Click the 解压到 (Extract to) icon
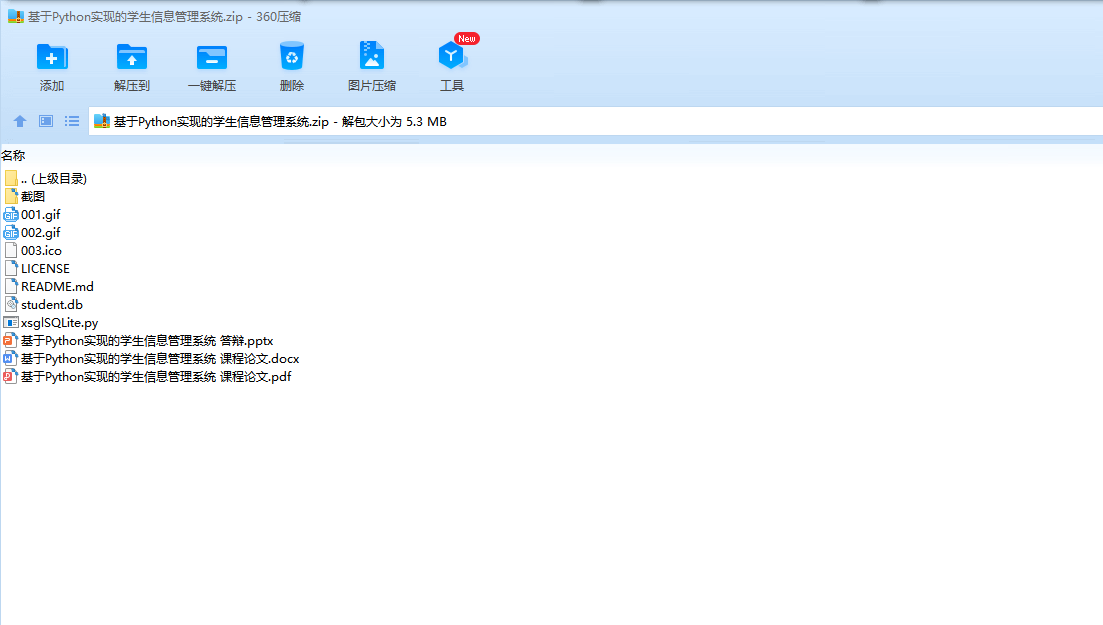The image size is (1103, 625). (132, 57)
